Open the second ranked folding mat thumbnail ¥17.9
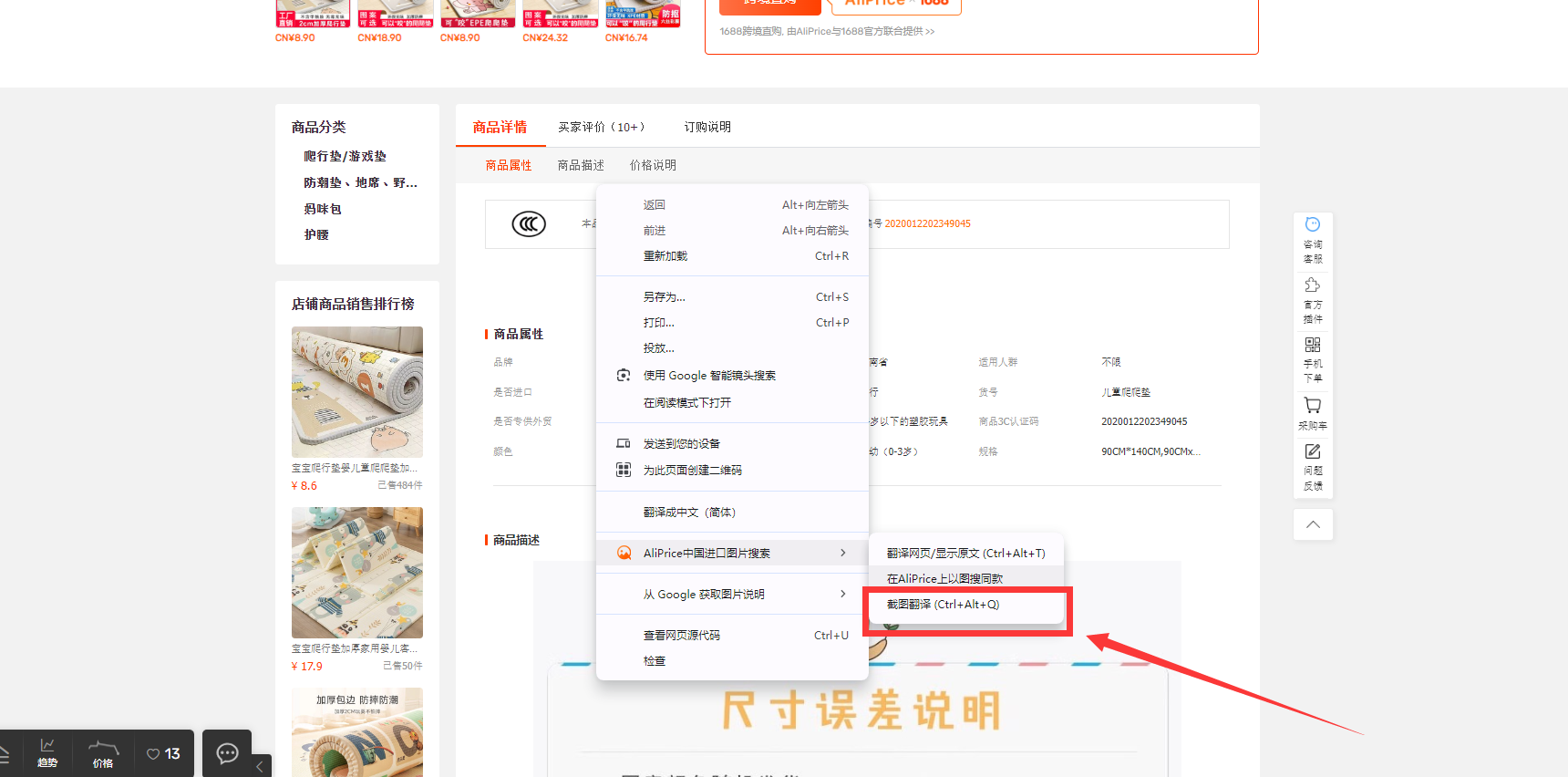The width and height of the screenshot is (1568, 777). [357, 573]
